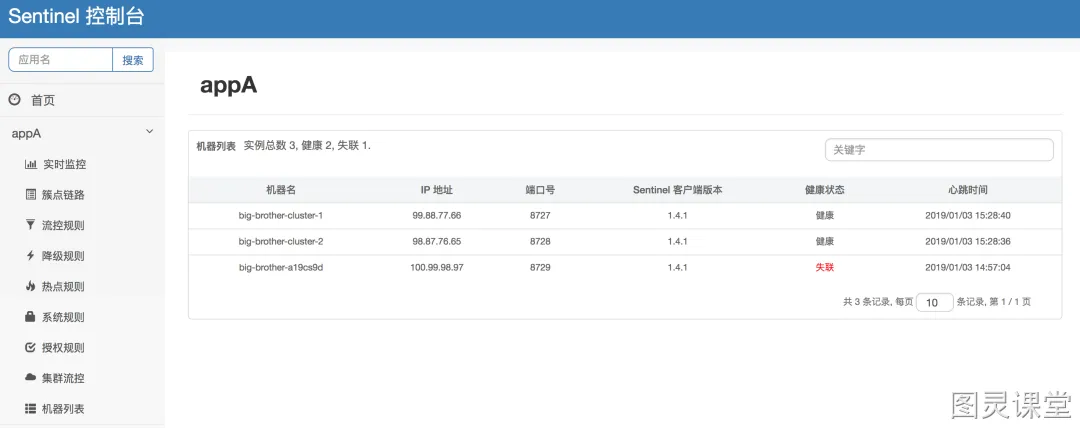Open 机器列表 in sidebar
Screen dimensions: 1080x428
pos(63,409)
